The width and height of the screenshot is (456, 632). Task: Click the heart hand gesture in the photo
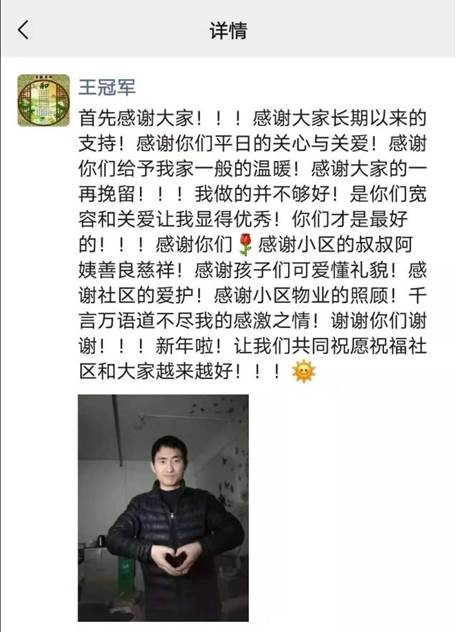[177, 559]
